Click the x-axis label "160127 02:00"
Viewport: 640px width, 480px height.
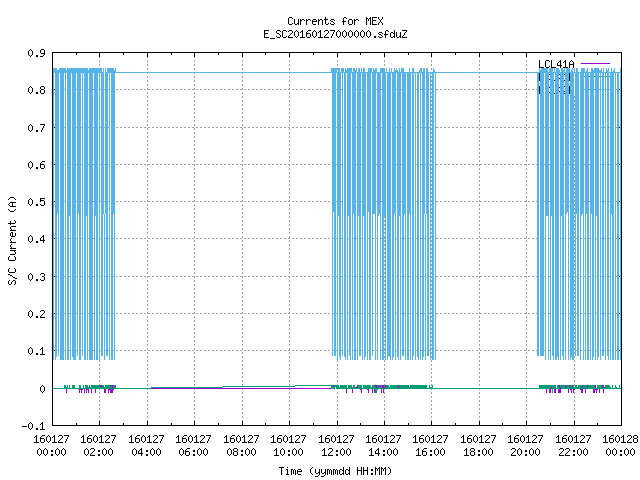point(98,446)
